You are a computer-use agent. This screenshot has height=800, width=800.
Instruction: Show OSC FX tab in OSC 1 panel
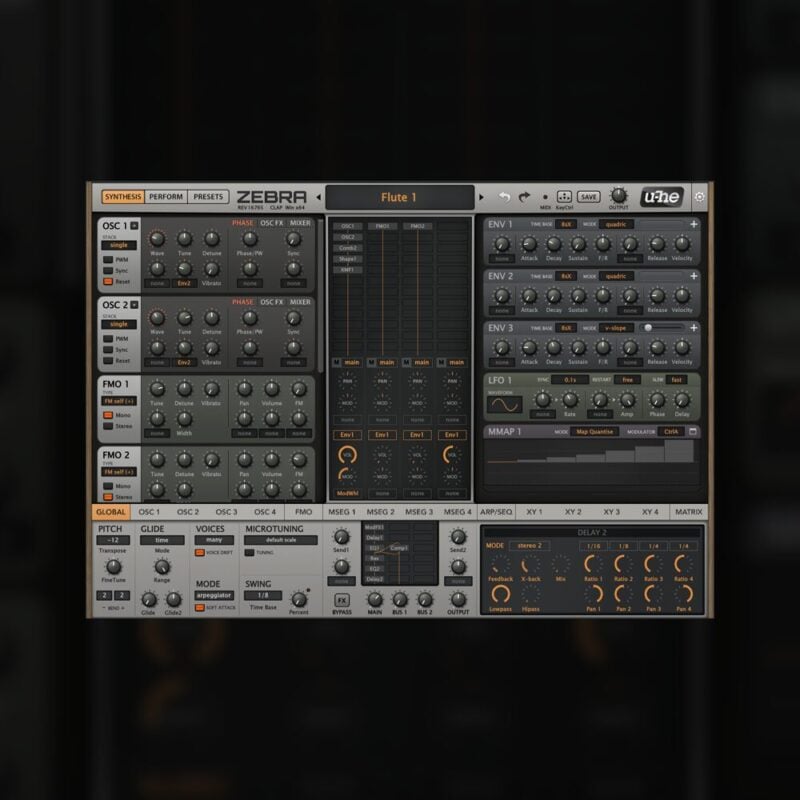pyautogui.click(x=271, y=223)
